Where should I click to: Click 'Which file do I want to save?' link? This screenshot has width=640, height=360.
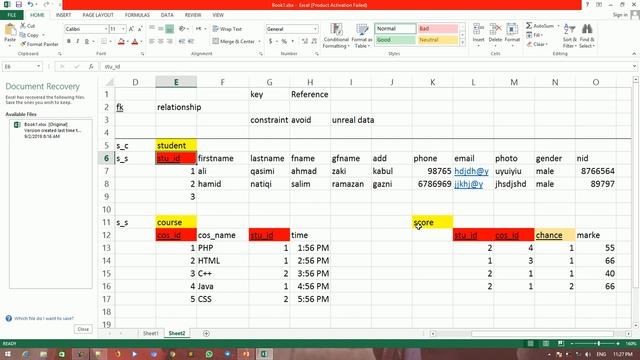pos(44,318)
